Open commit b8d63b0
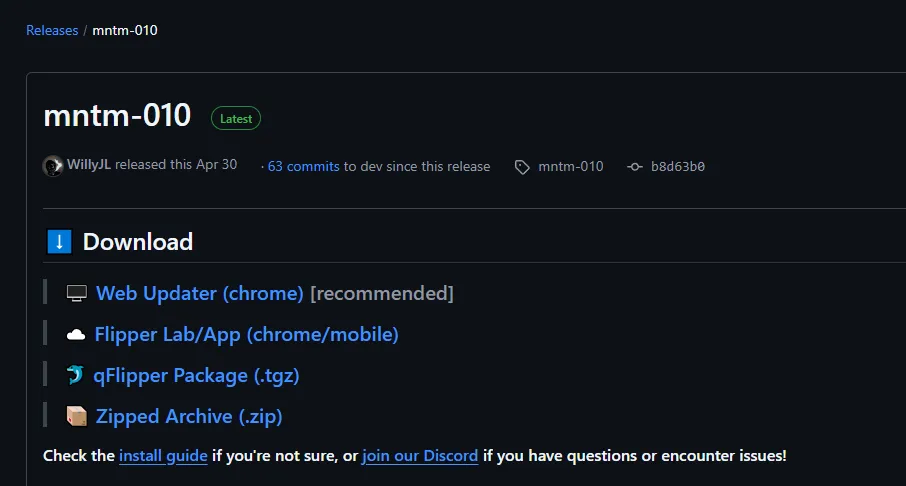906x486 pixels. [678, 167]
